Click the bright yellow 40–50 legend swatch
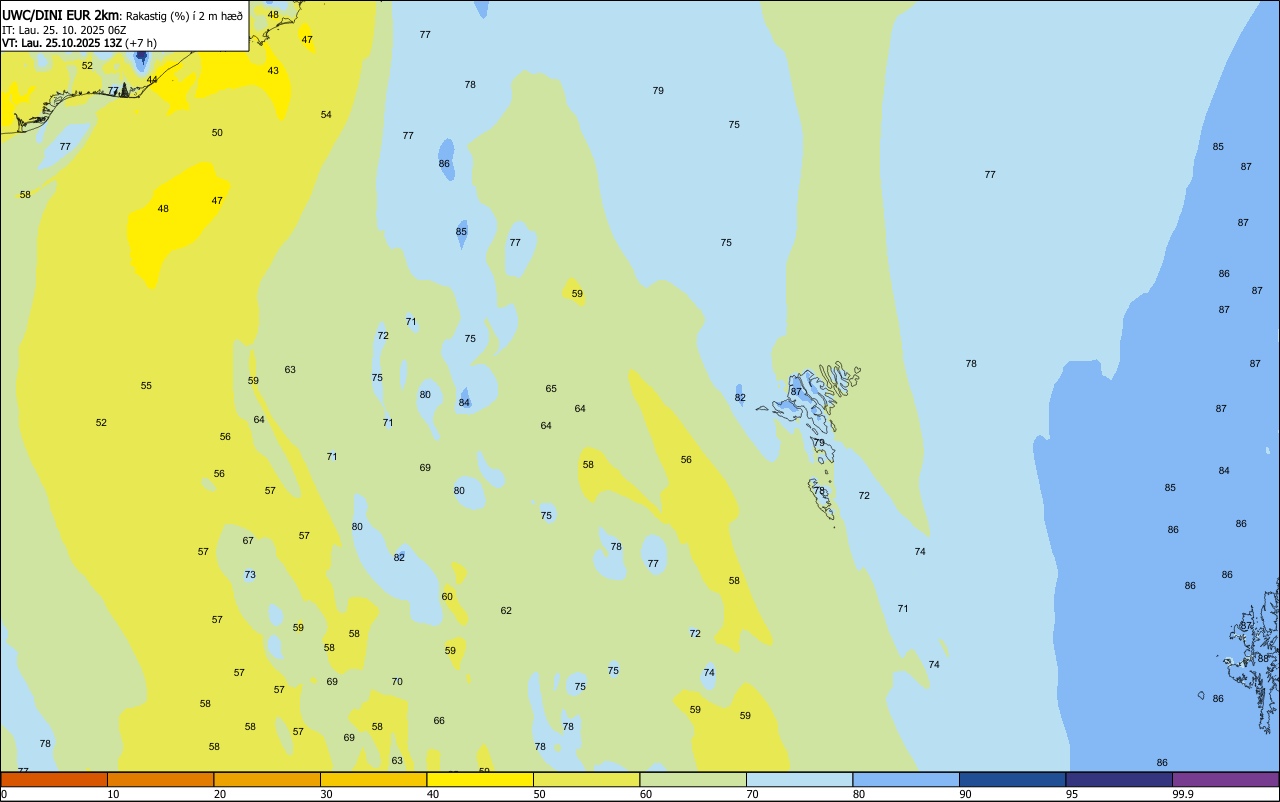 480,779
